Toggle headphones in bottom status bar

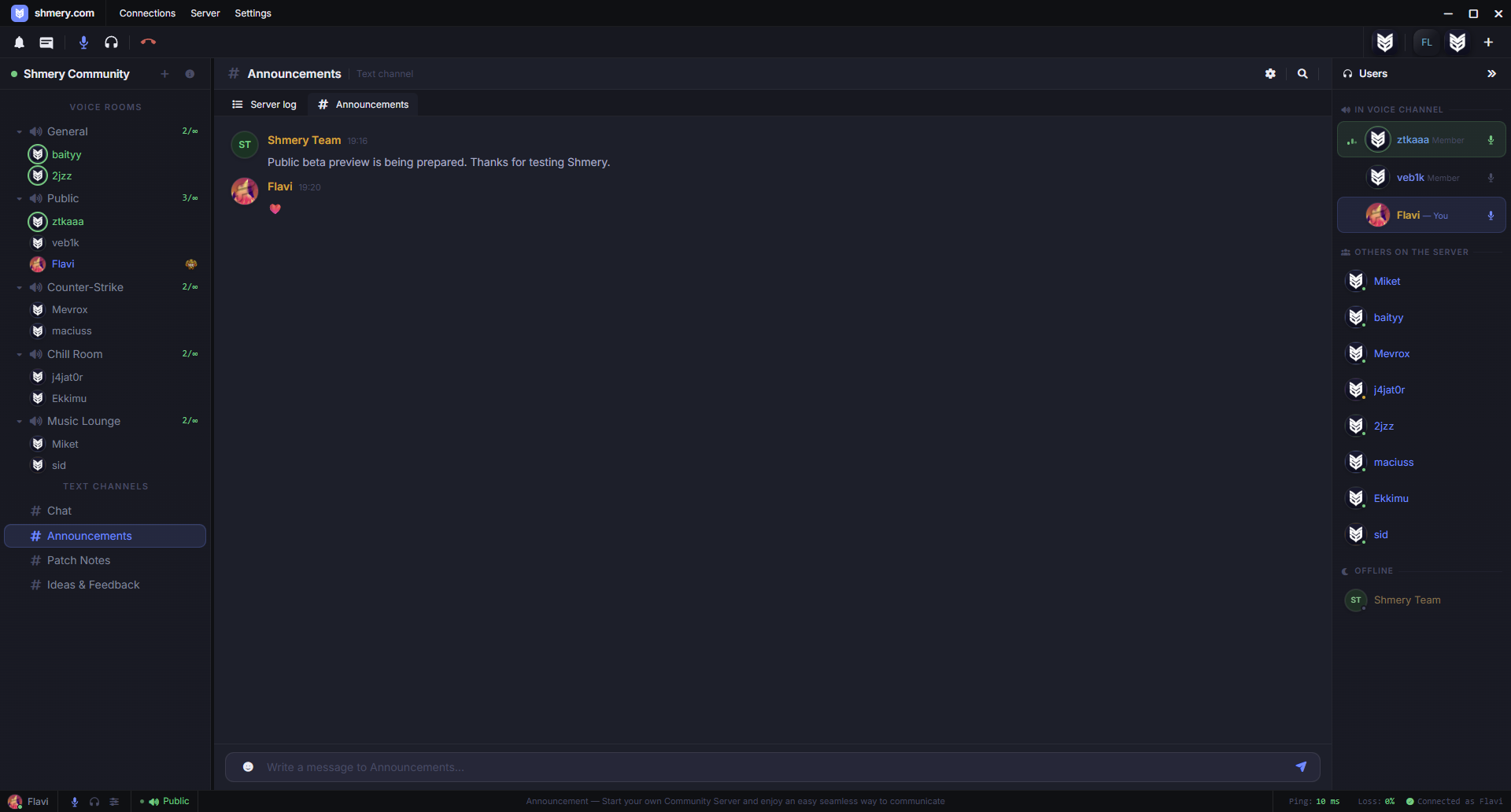(94, 802)
